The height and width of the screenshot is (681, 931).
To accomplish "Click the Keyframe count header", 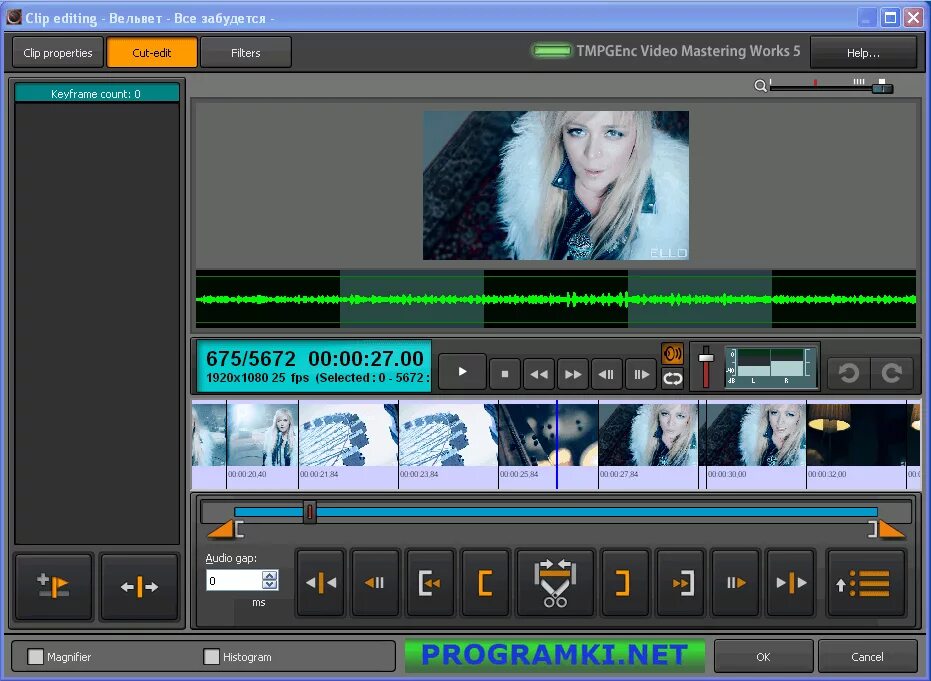I will pos(96,94).
